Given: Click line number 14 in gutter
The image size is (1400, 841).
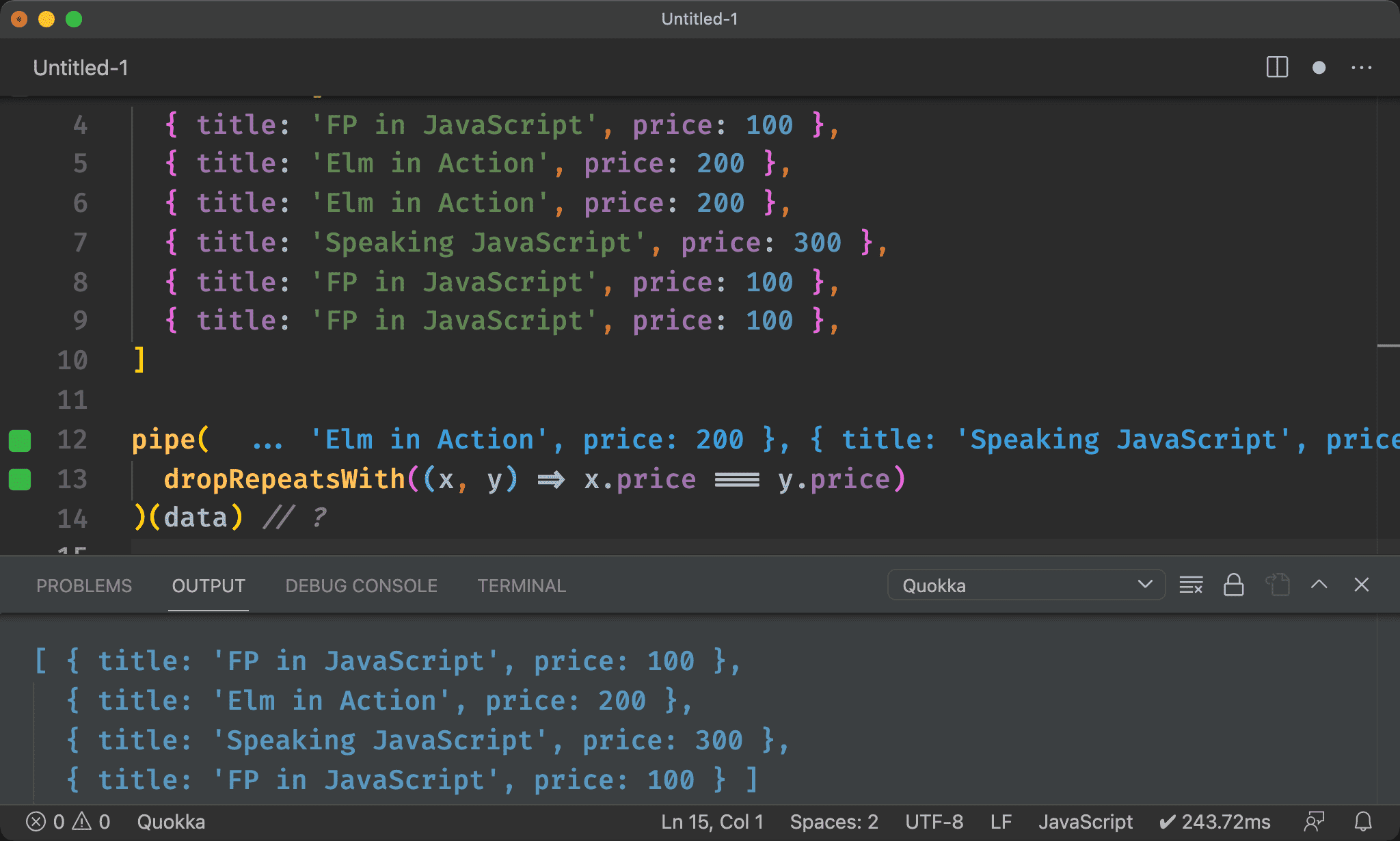Looking at the screenshot, I should pos(72,518).
